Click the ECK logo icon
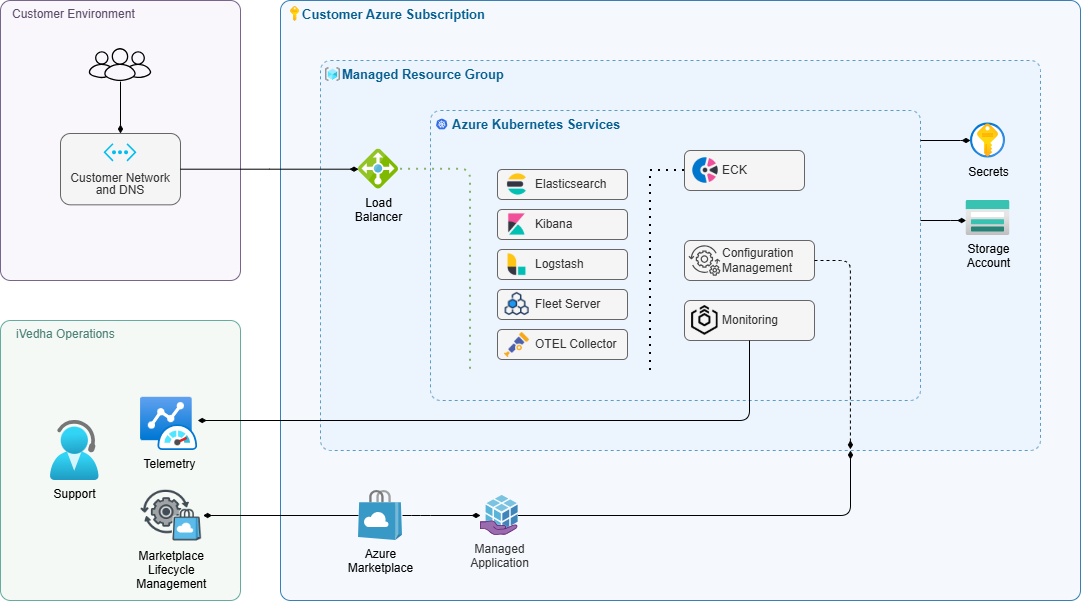 click(705, 170)
